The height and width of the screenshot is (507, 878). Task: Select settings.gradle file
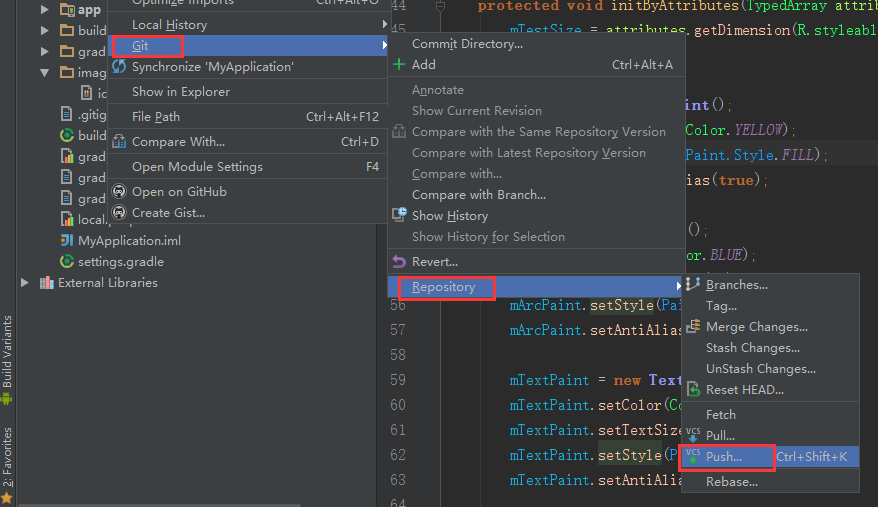coord(121,262)
